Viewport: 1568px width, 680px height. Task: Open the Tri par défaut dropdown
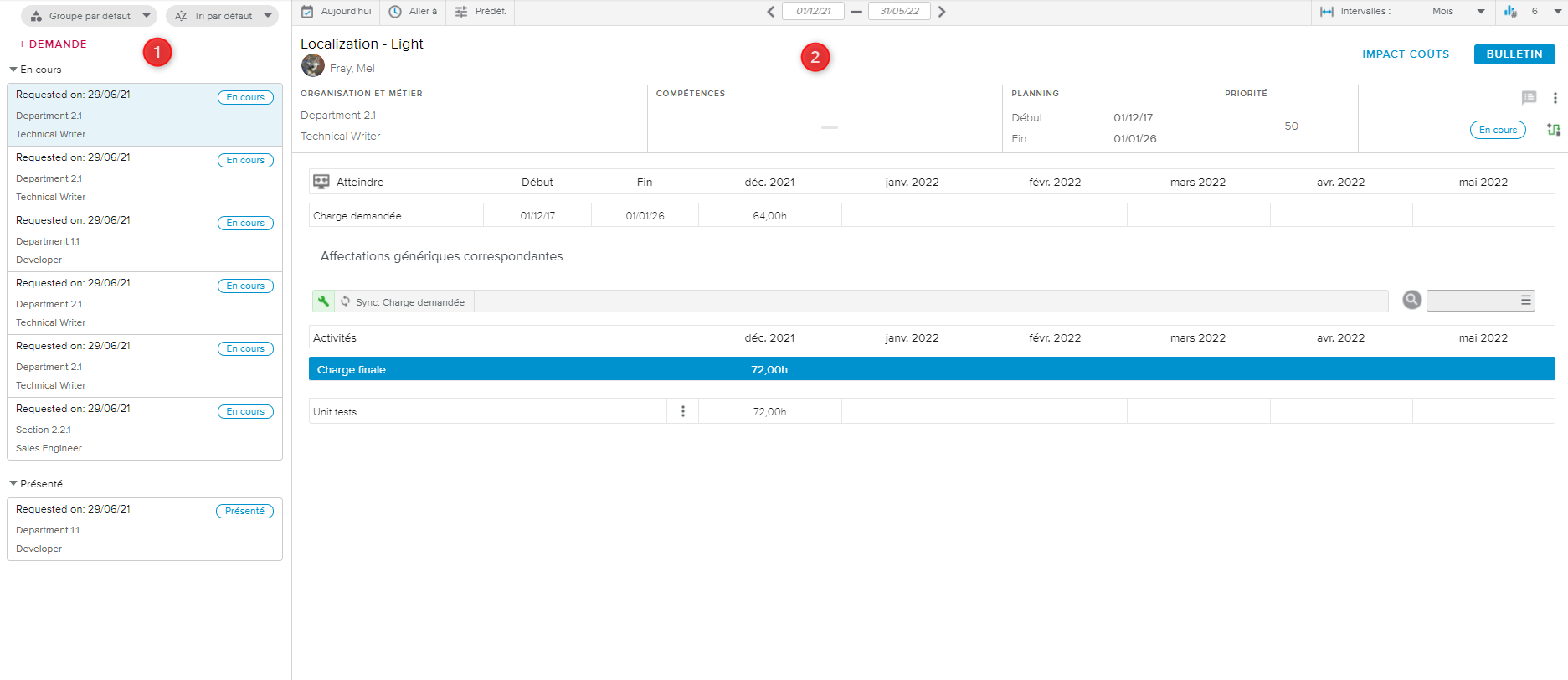coord(223,16)
